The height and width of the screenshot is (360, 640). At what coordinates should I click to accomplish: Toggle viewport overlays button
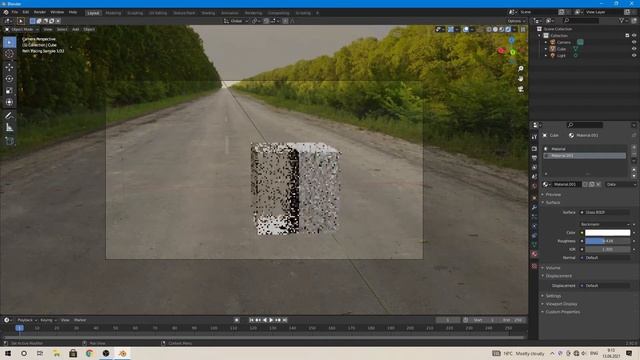pos(466,29)
